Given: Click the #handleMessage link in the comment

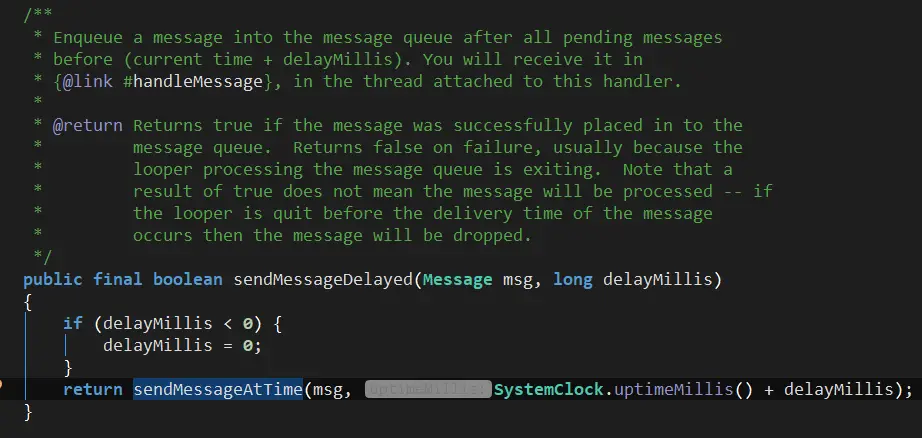Looking at the screenshot, I should (x=193, y=81).
